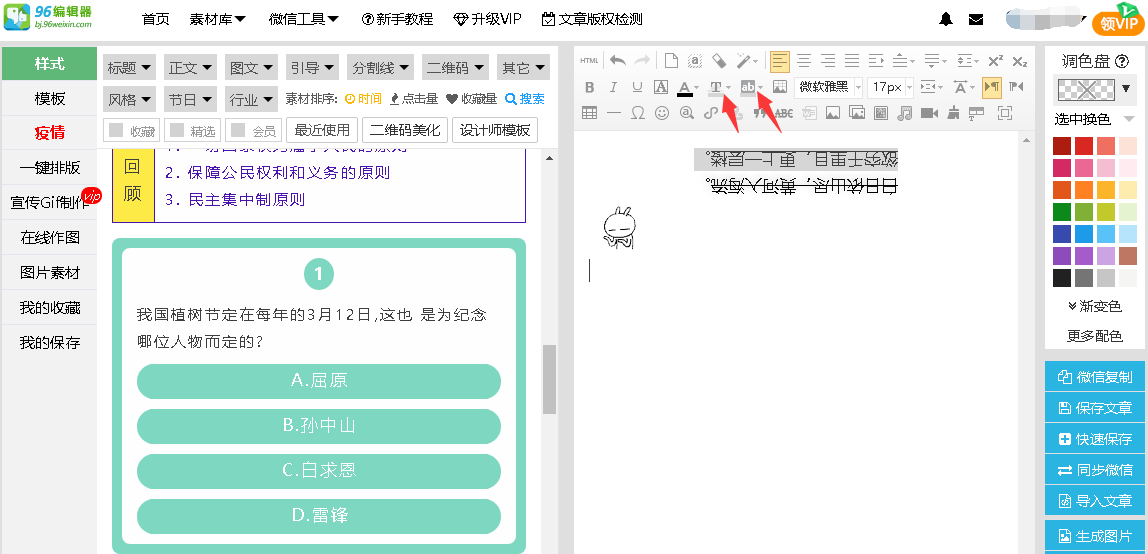This screenshot has width=1148, height=554.
Task: Expand the 分割线 dropdown
Action: [380, 67]
